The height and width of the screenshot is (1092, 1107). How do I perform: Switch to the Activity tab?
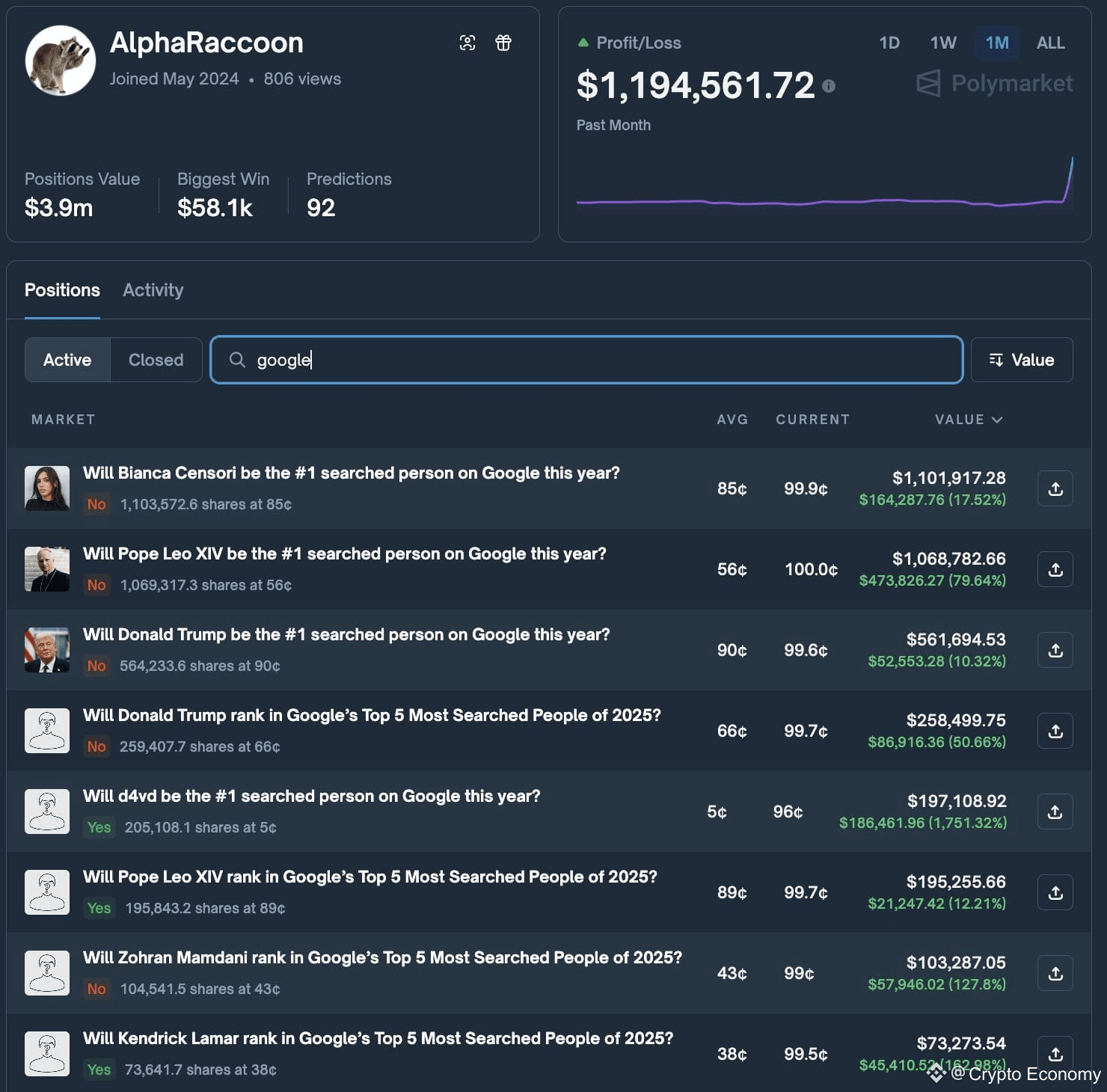[153, 290]
